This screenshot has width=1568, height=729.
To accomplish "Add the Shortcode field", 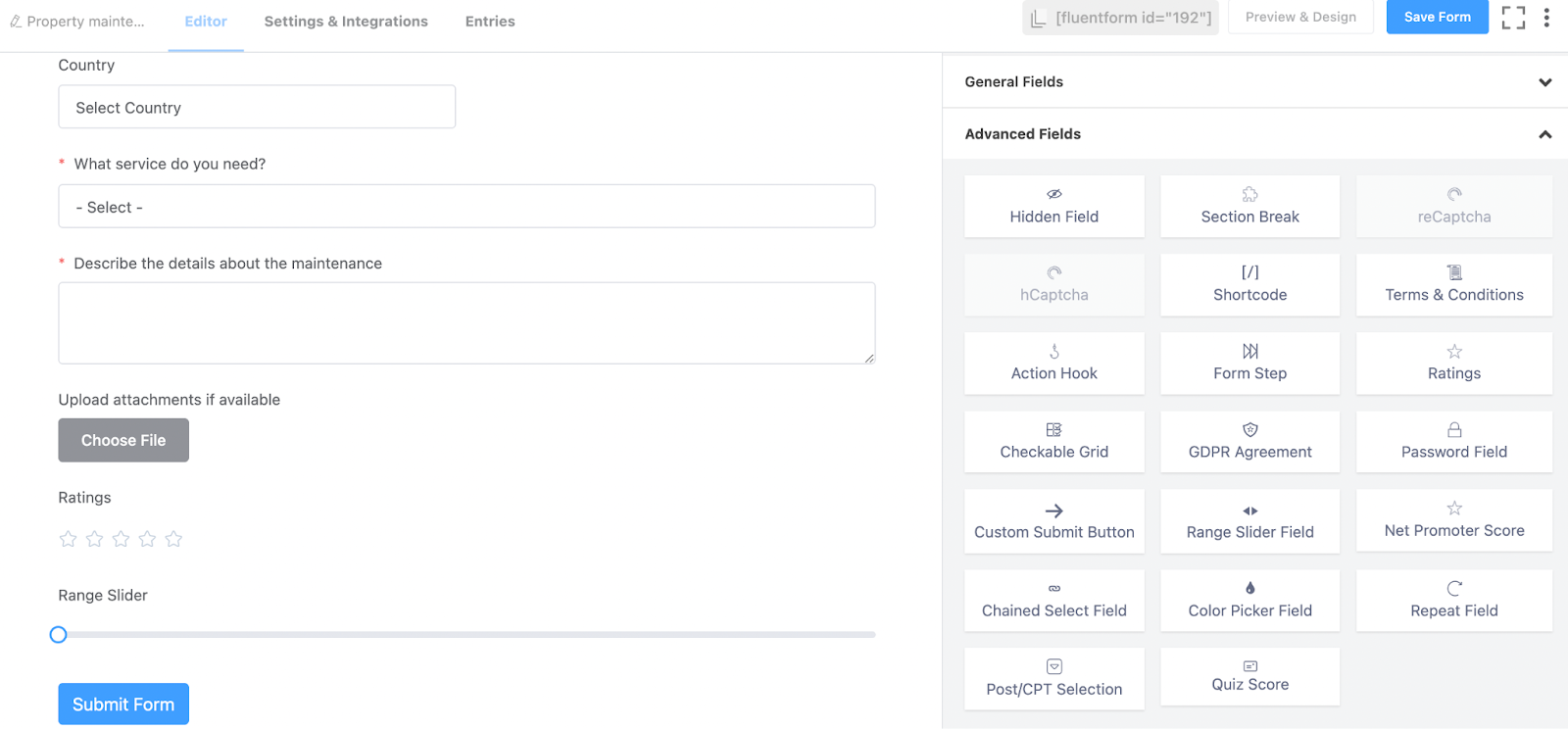I will (1249, 285).
